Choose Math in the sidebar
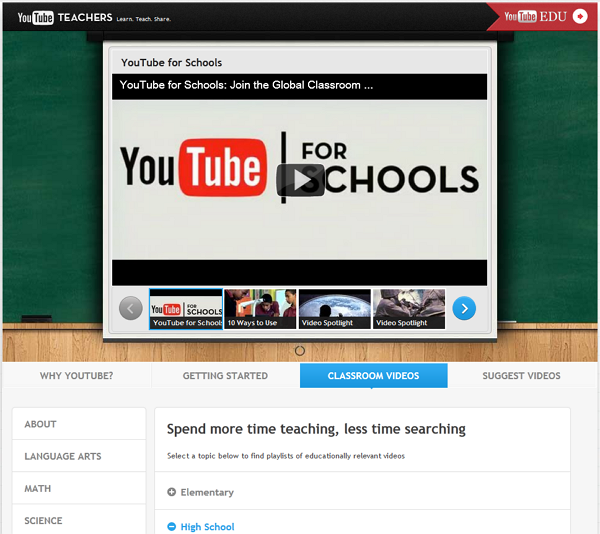 [x=79, y=488]
